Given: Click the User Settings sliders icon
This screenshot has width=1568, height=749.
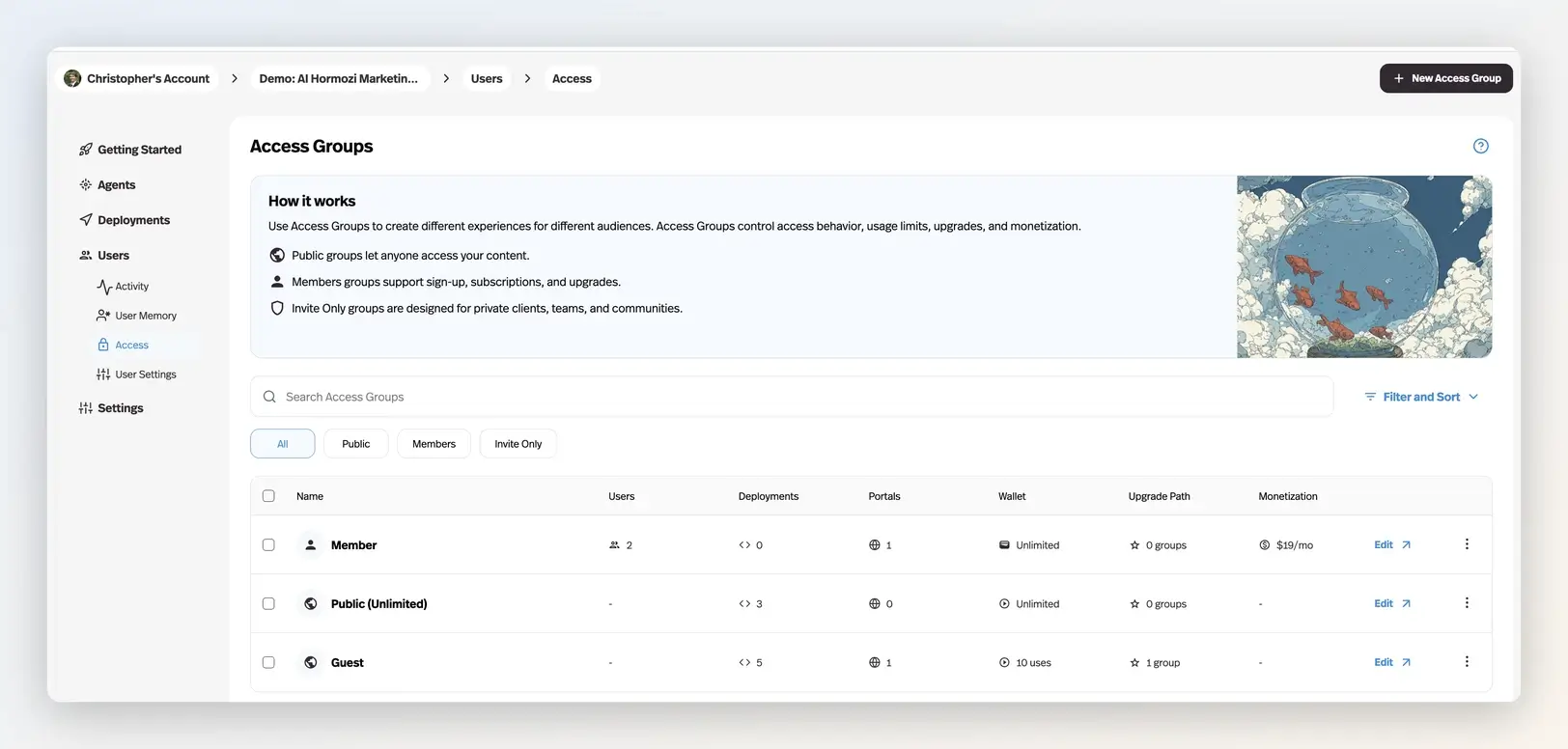Looking at the screenshot, I should pyautogui.click(x=103, y=374).
